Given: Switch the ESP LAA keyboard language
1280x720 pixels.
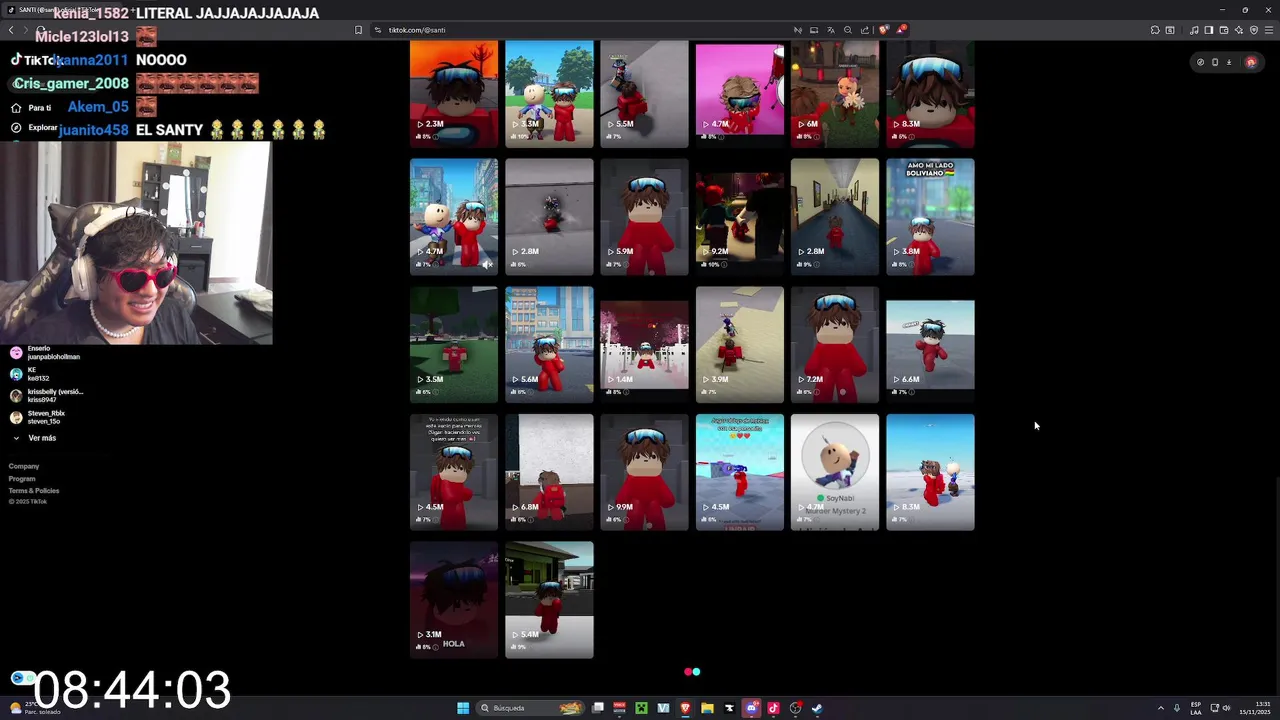Looking at the screenshot, I should tap(1196, 708).
